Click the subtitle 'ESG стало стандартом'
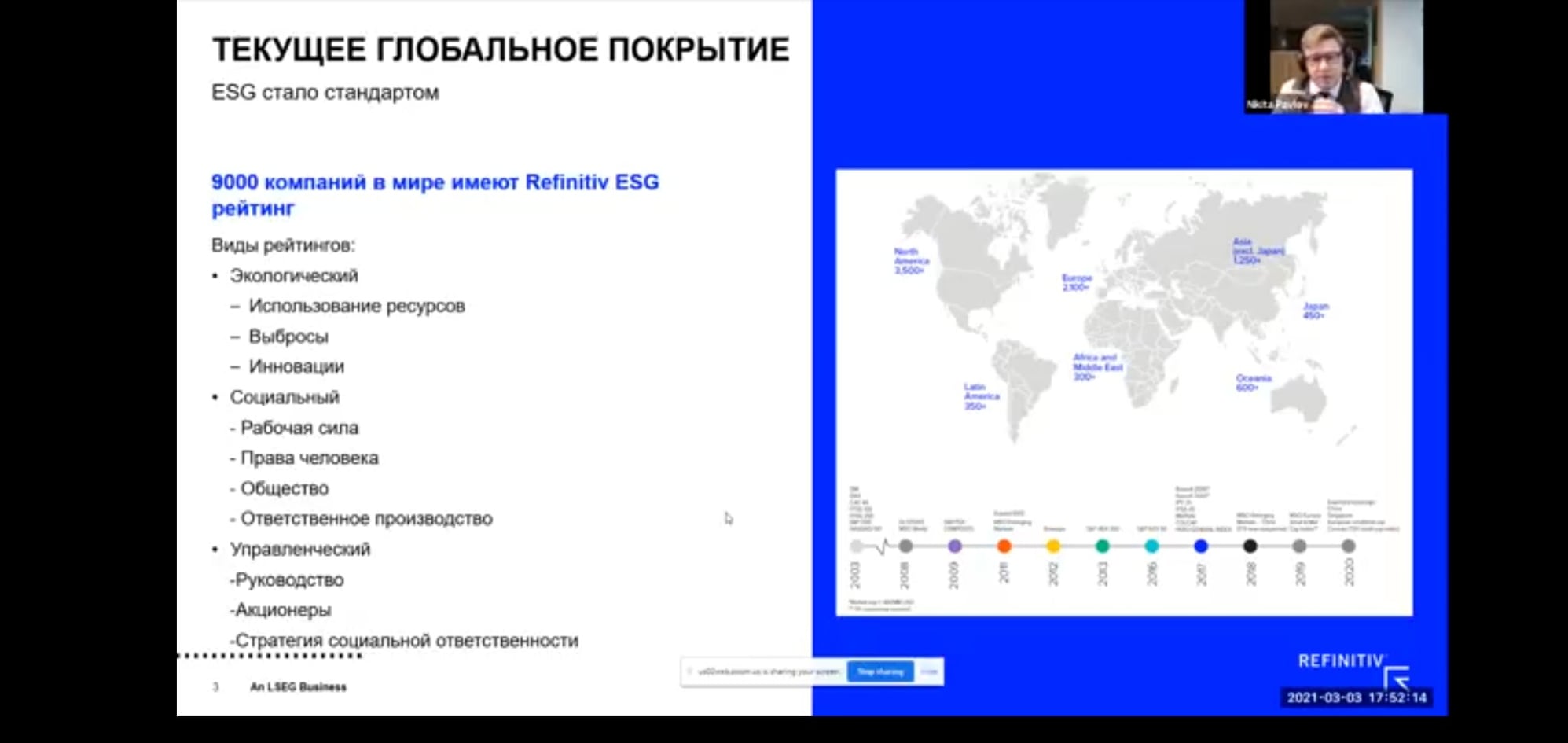Image resolution: width=1568 pixels, height=743 pixels. [325, 93]
